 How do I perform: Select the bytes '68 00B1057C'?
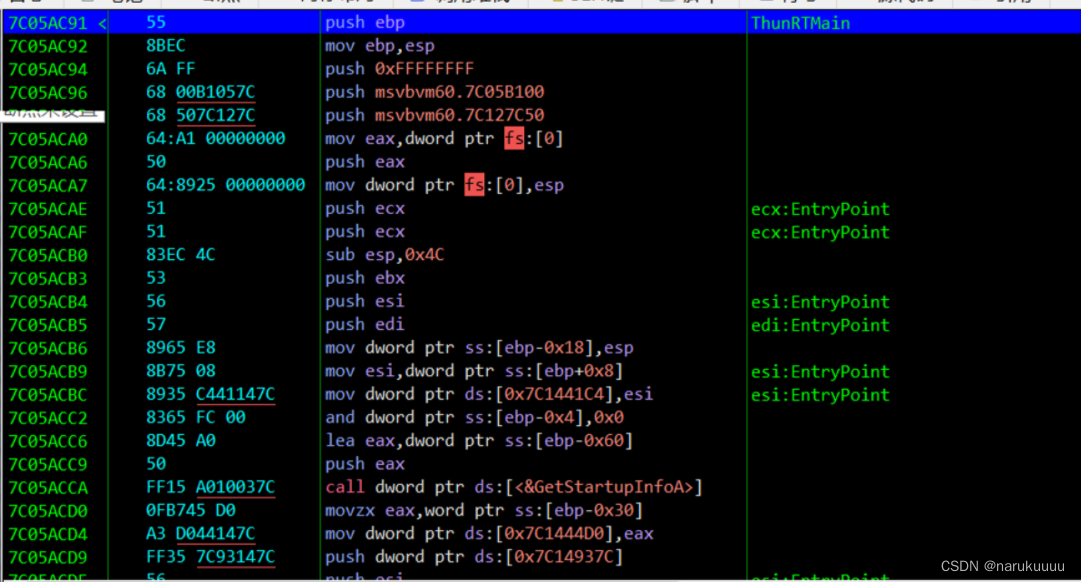tap(201, 92)
